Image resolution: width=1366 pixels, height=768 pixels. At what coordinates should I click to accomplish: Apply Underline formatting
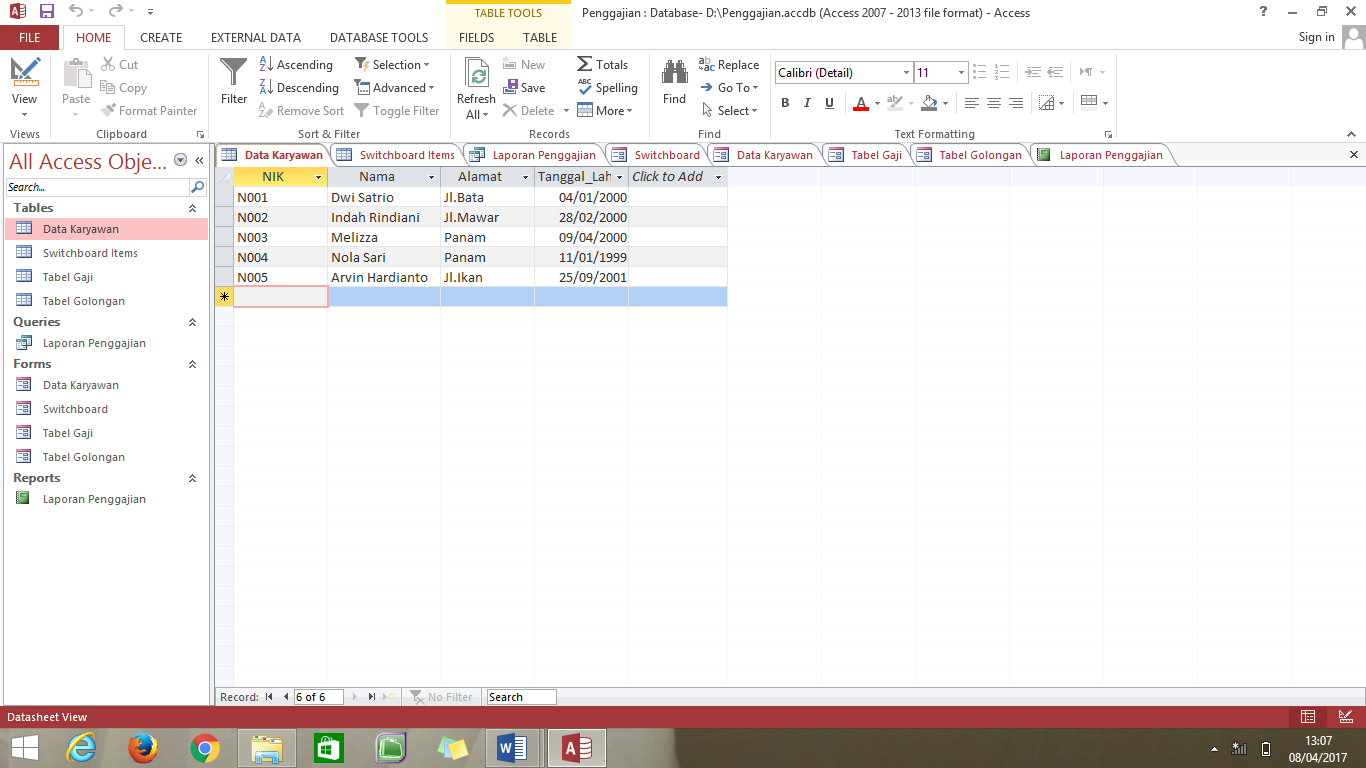pyautogui.click(x=829, y=103)
